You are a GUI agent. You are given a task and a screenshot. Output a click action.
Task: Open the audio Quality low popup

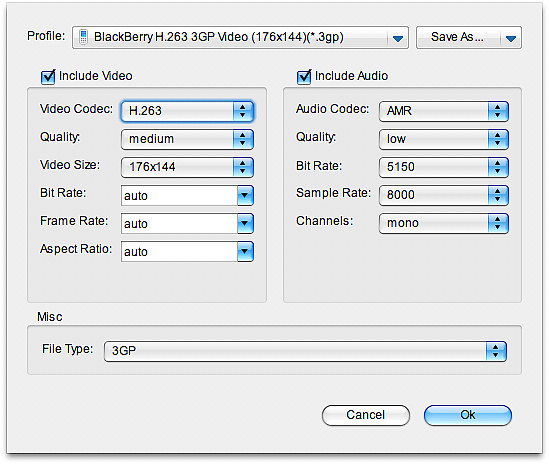point(444,139)
